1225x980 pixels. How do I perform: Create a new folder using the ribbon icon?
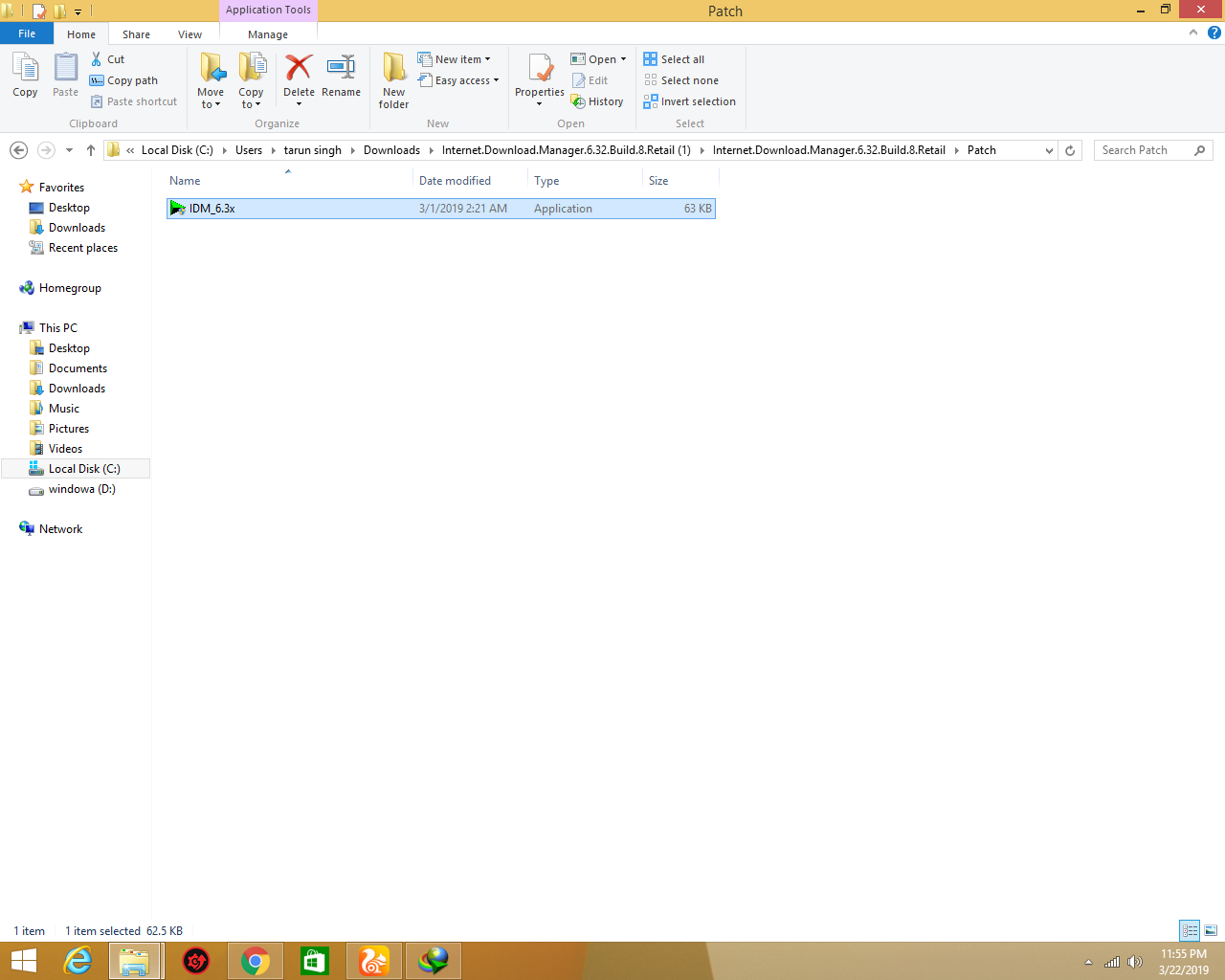393,78
